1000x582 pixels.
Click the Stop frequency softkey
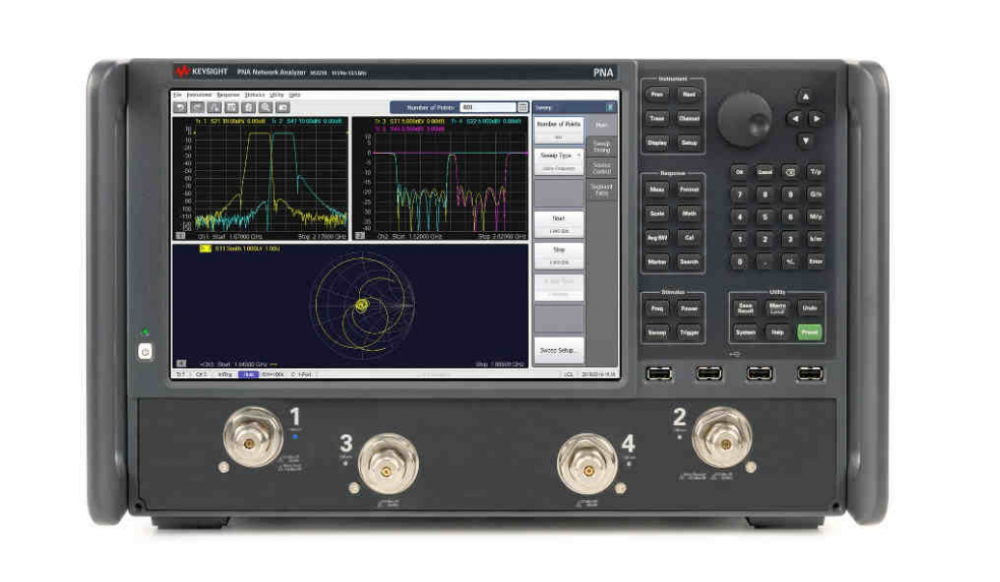click(x=559, y=255)
